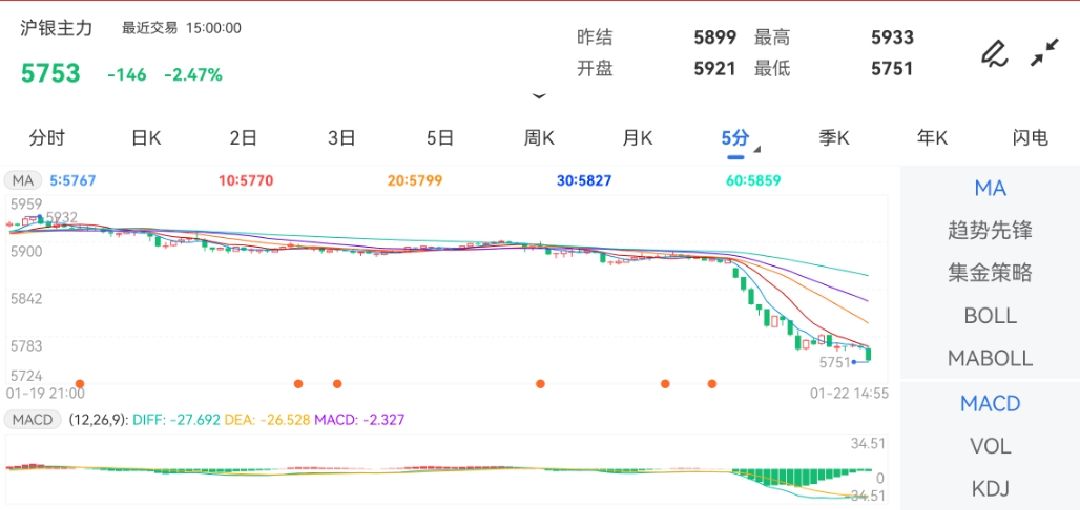1080x510 pixels.
Task: Select VOL indicator
Action: tap(990, 447)
